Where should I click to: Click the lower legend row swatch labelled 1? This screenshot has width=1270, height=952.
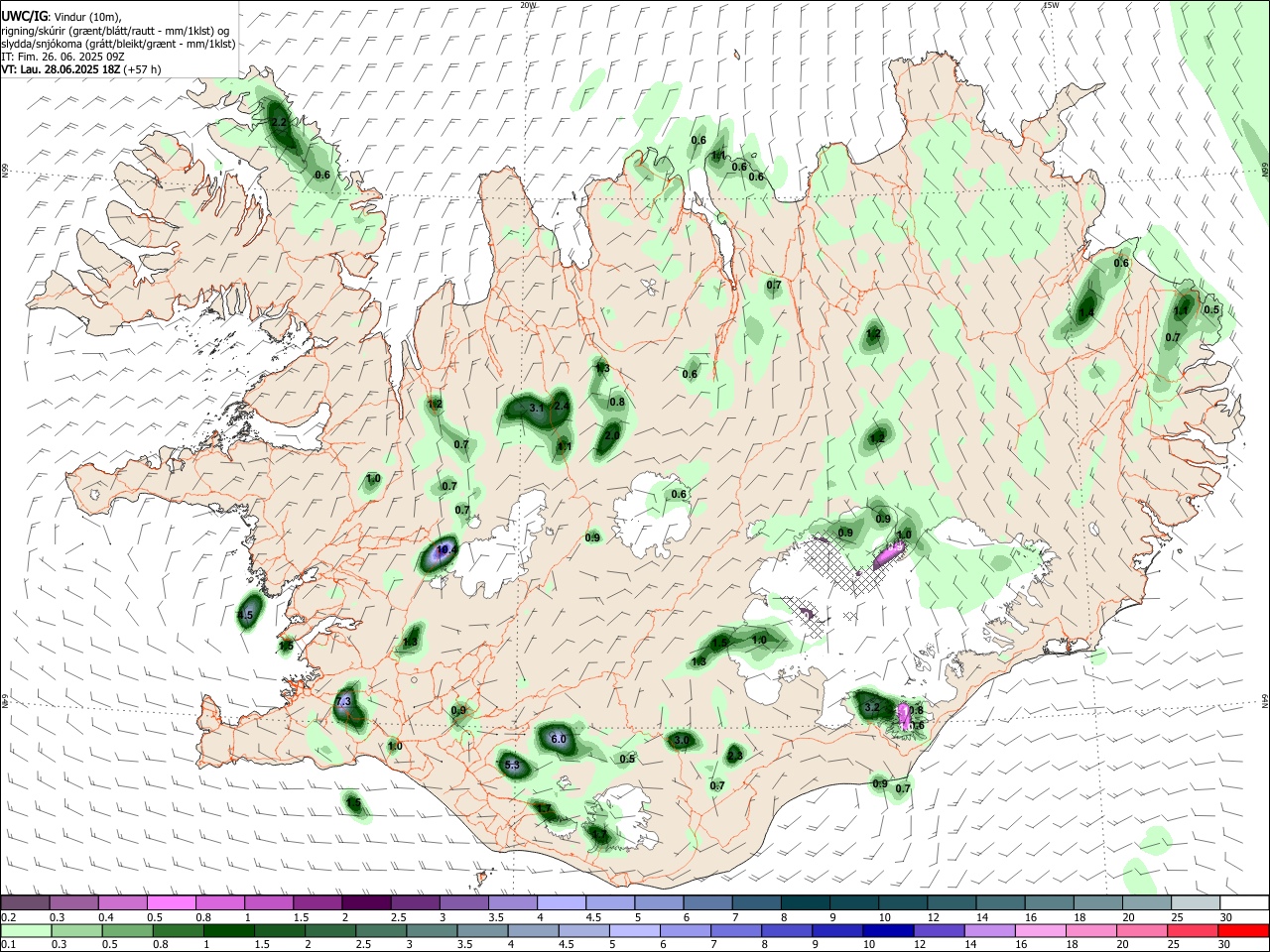(x=228, y=930)
